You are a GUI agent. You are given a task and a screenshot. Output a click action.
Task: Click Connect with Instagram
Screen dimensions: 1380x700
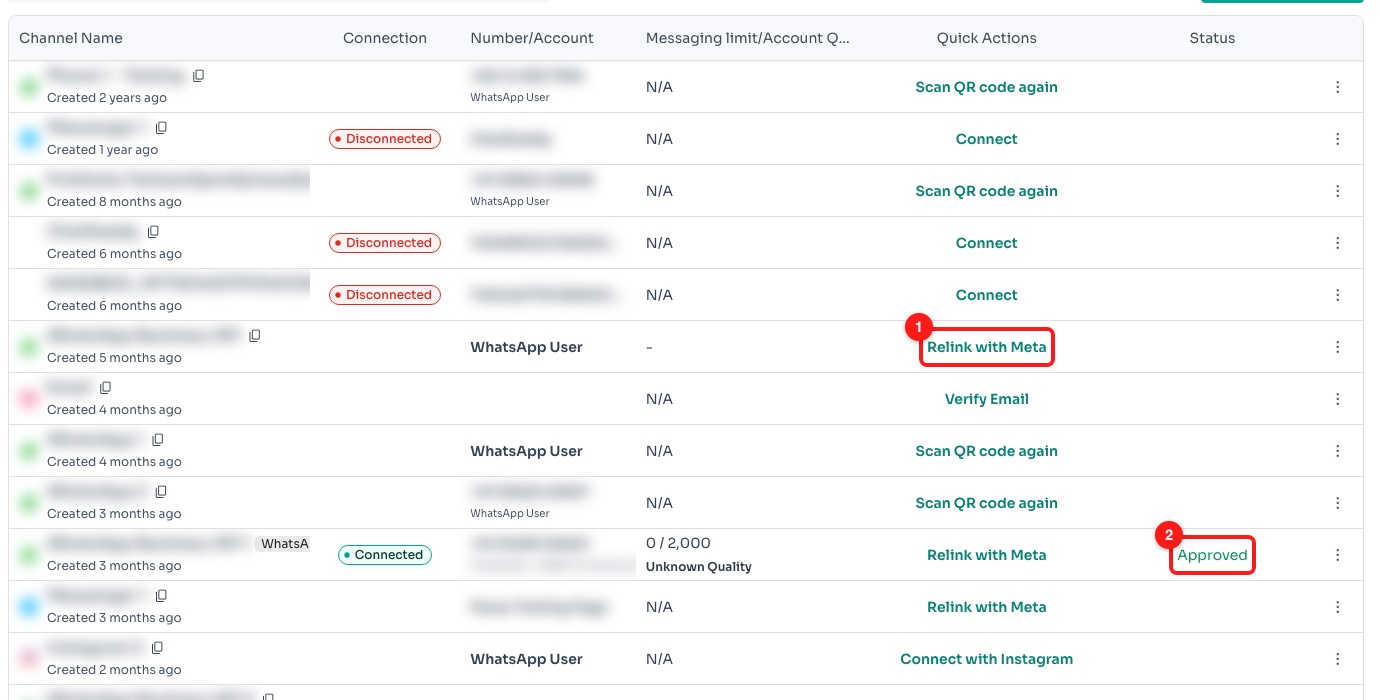(x=986, y=659)
